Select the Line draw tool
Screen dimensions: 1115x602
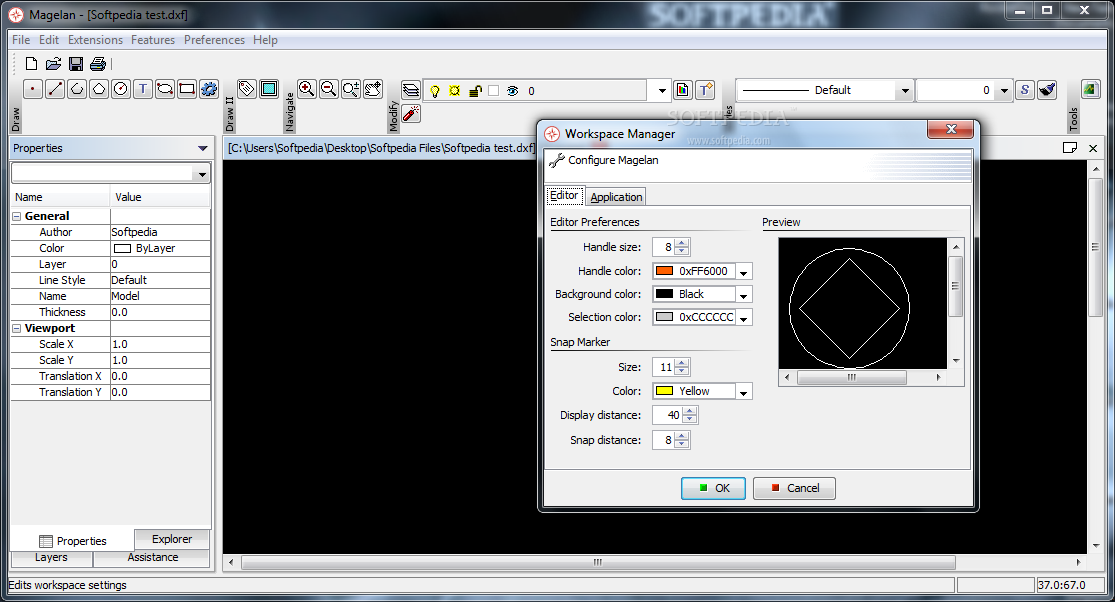tap(55, 89)
